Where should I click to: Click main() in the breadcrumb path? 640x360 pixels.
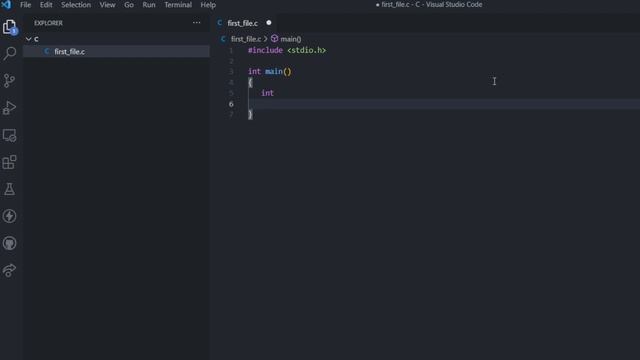pyautogui.click(x=291, y=39)
